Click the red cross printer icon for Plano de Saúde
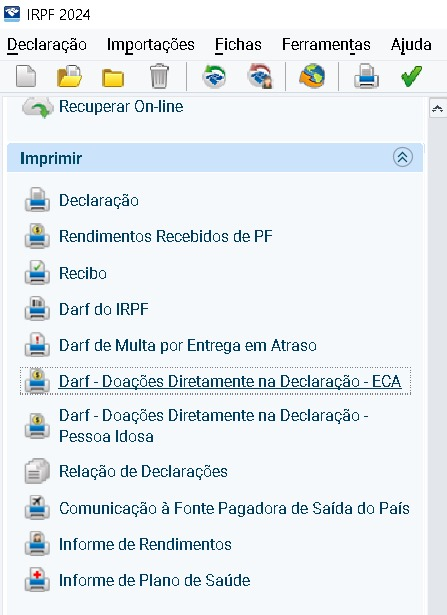This screenshot has width=447, height=615. click(x=37, y=580)
